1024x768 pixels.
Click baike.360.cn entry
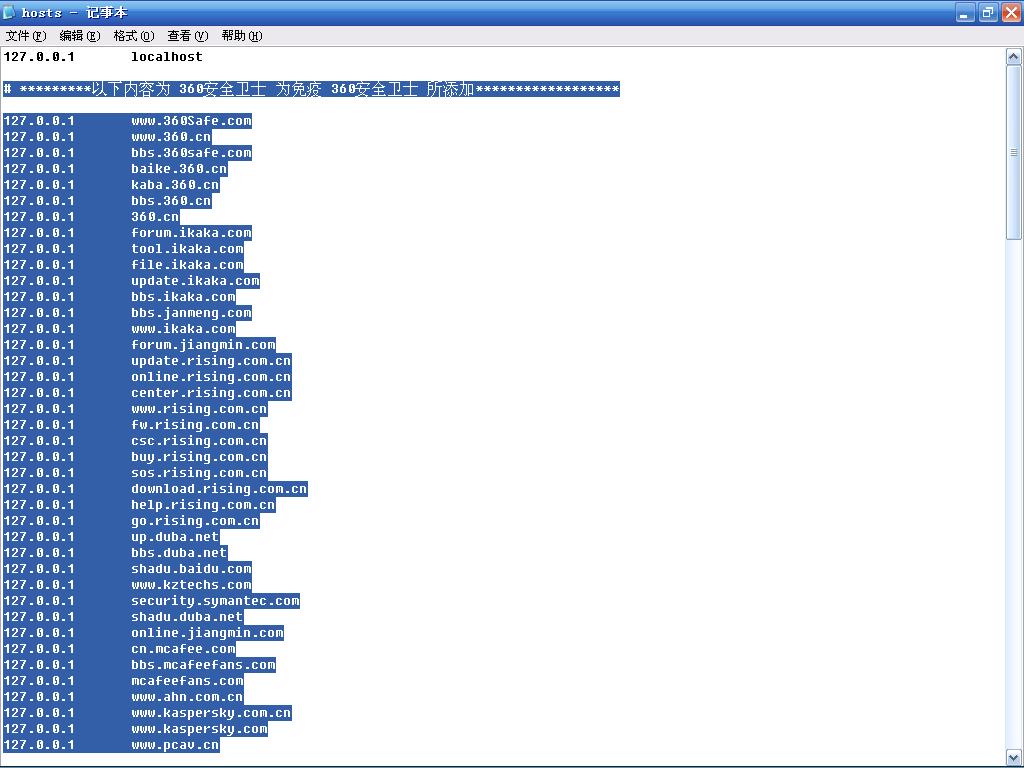(179, 169)
